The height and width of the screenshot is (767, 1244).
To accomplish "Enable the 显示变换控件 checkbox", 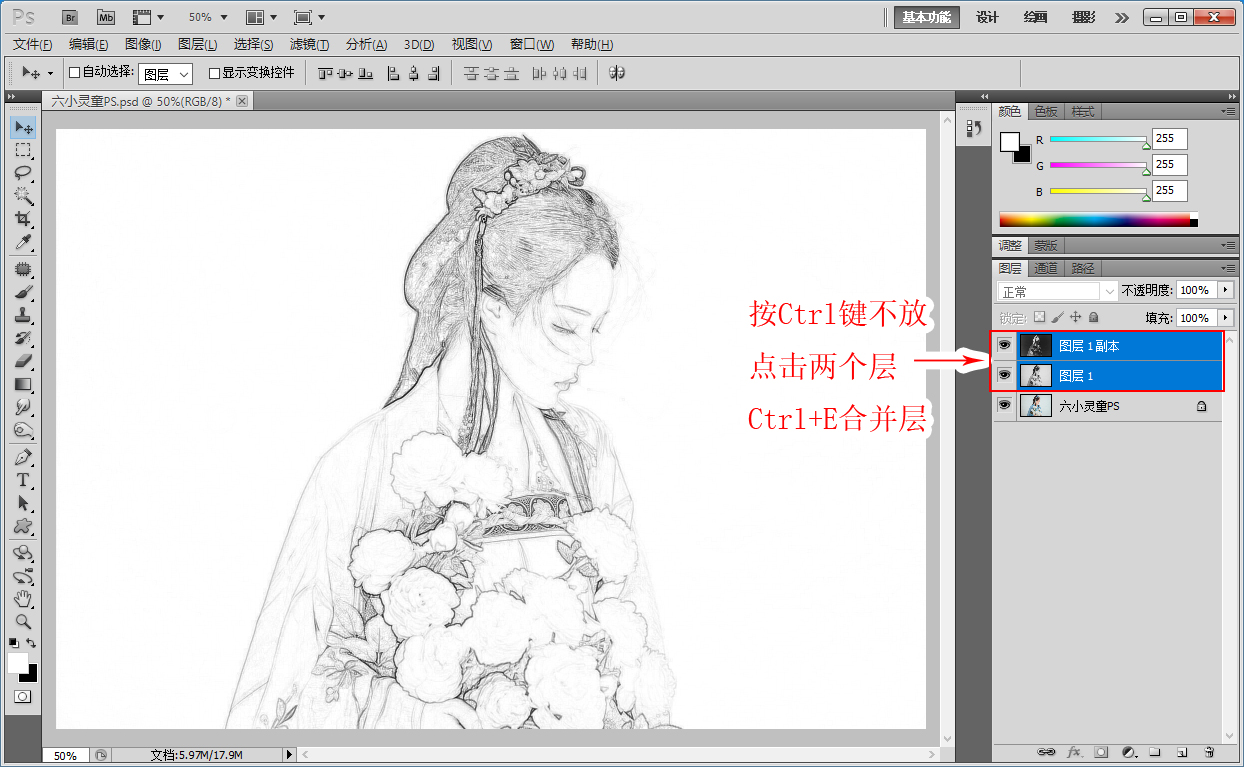I will (x=214, y=73).
